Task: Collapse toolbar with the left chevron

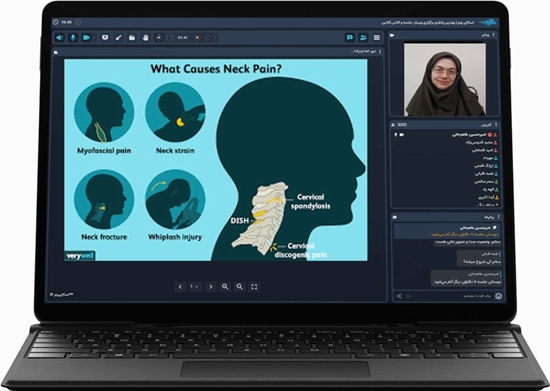Action: tap(215, 38)
